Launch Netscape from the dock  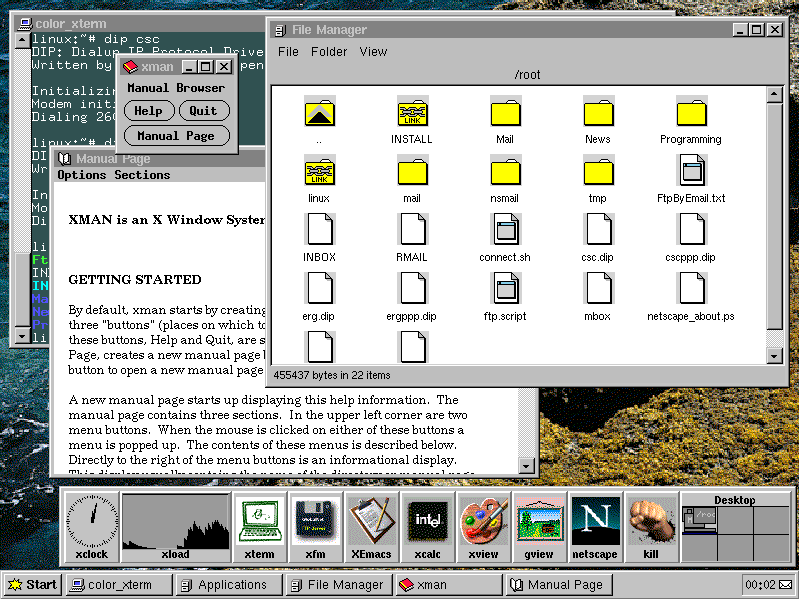(x=595, y=525)
